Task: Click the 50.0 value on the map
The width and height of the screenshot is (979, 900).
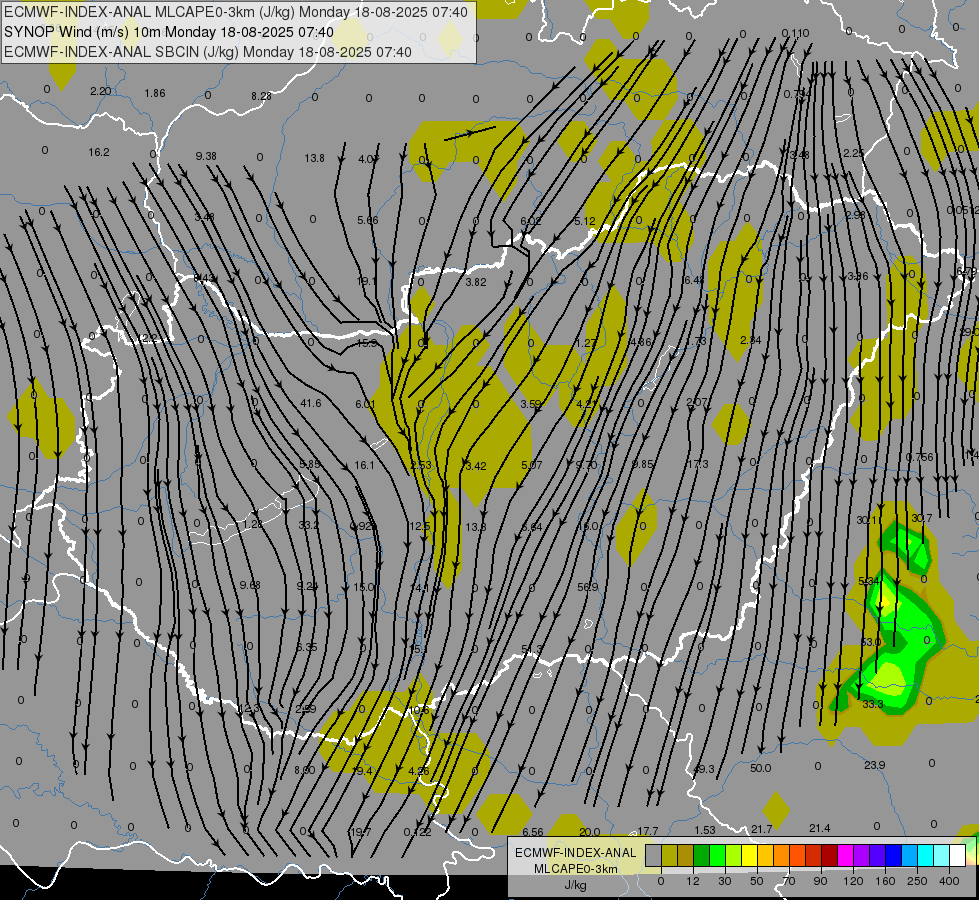Action: click(x=760, y=768)
